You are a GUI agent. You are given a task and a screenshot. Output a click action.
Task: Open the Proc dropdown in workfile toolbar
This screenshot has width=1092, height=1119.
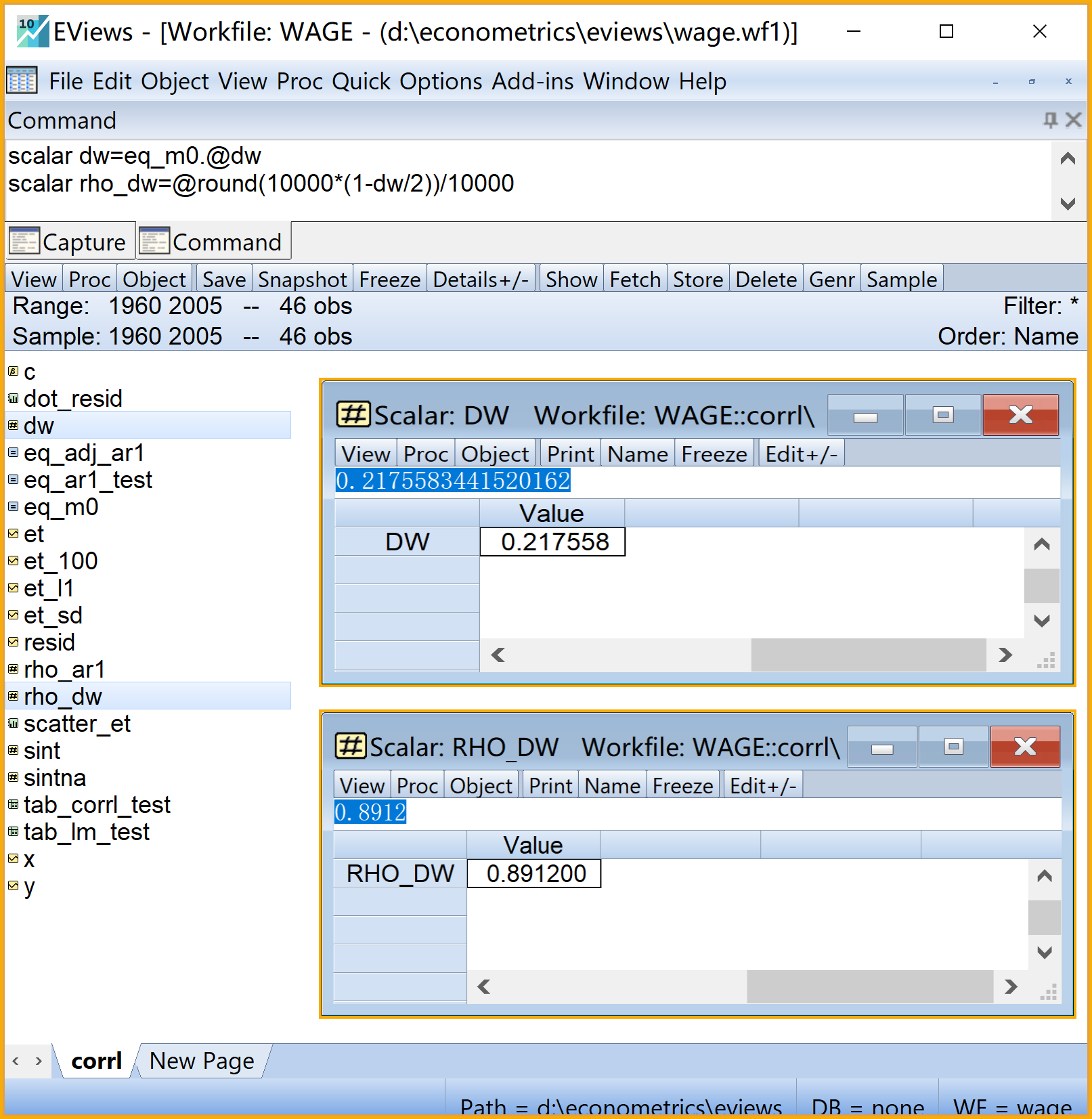89,279
